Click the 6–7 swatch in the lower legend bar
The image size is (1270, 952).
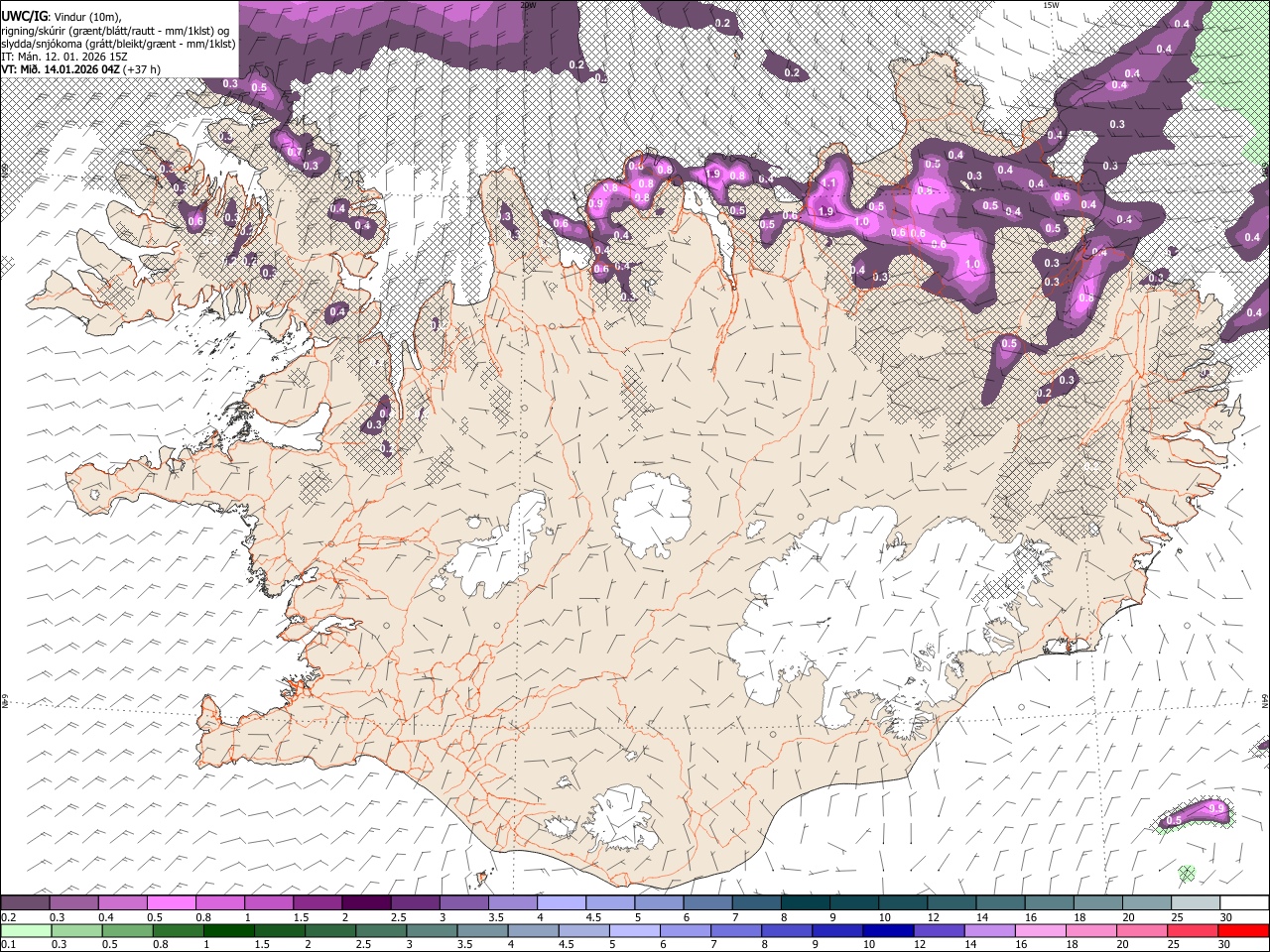pos(685,930)
